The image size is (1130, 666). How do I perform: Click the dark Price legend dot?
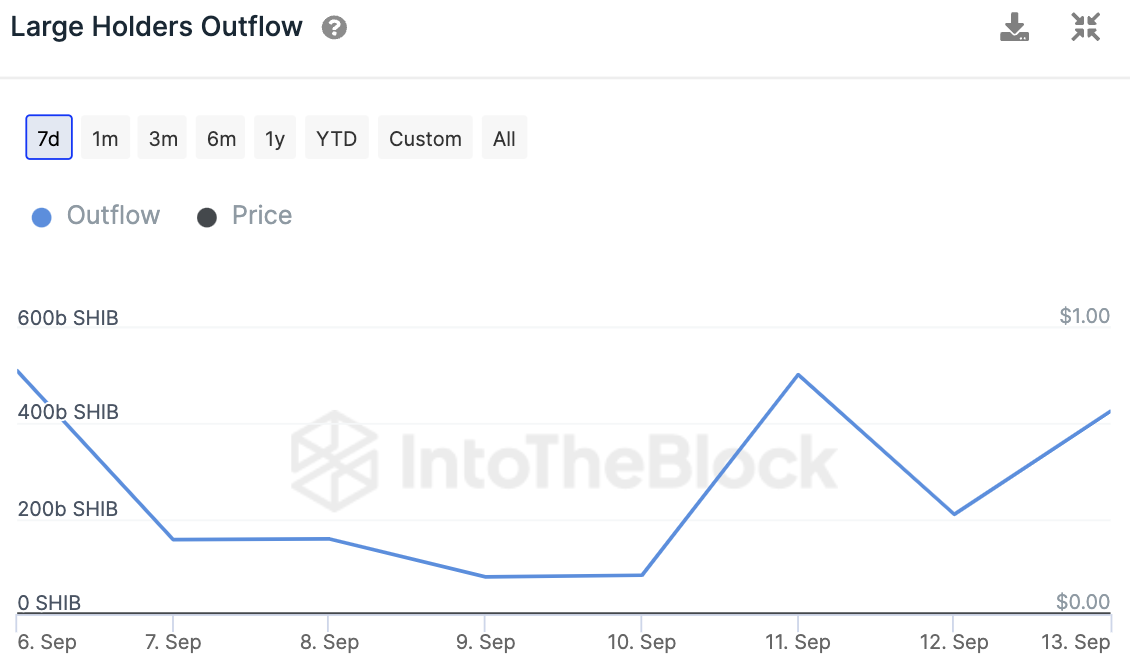(x=207, y=217)
